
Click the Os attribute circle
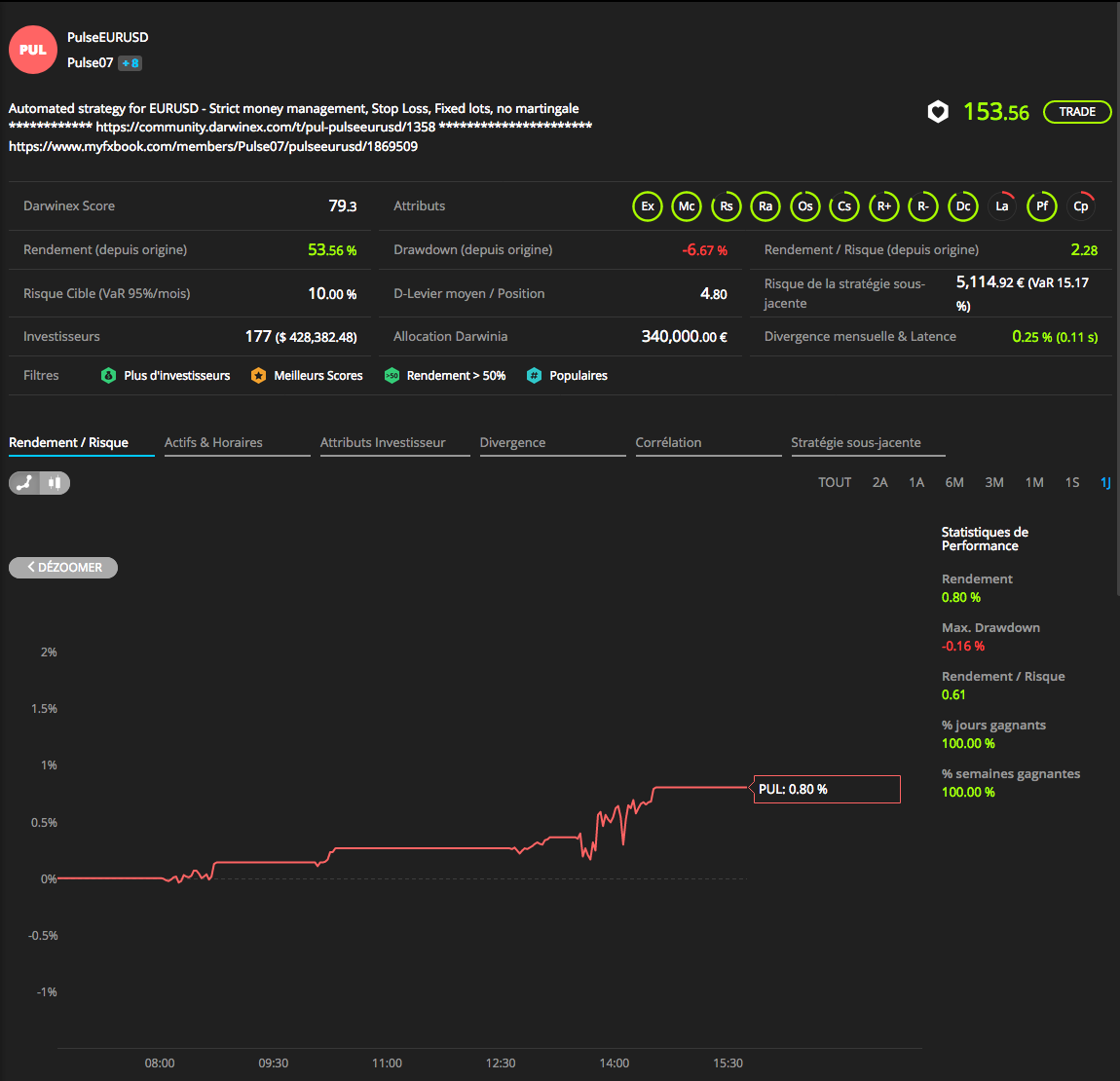click(x=805, y=206)
